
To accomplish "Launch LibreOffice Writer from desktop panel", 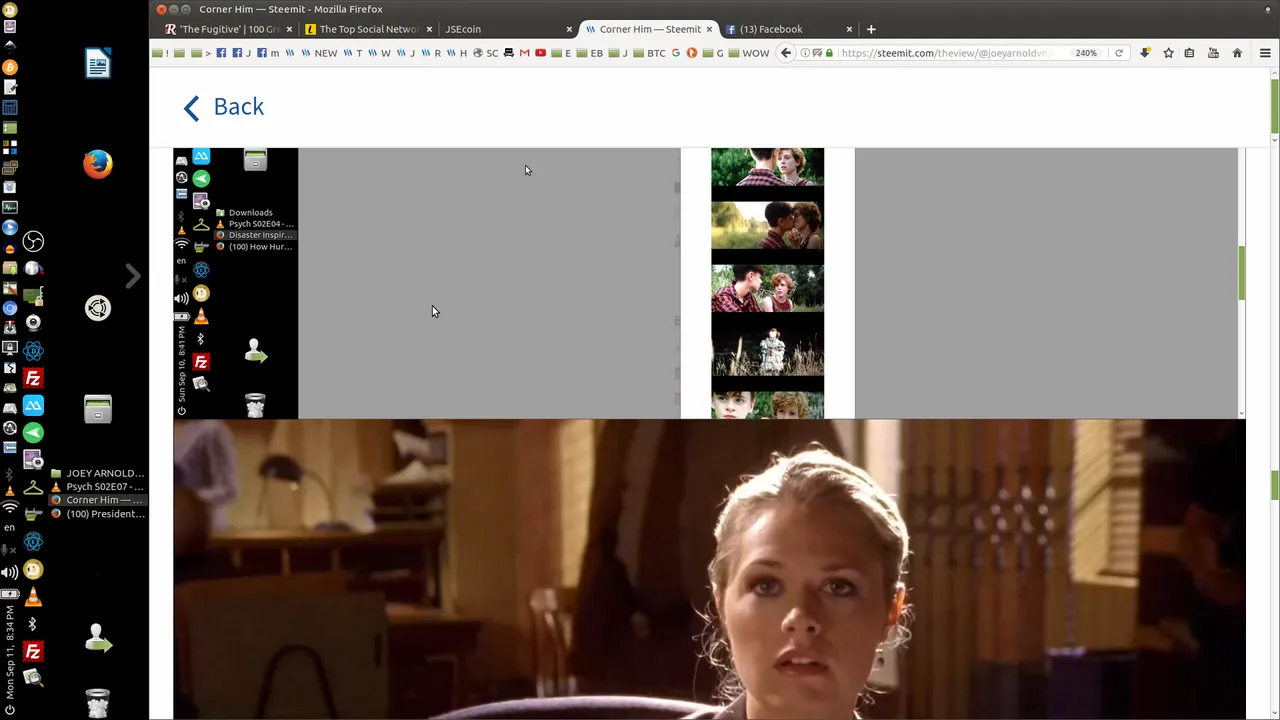I will [98, 65].
